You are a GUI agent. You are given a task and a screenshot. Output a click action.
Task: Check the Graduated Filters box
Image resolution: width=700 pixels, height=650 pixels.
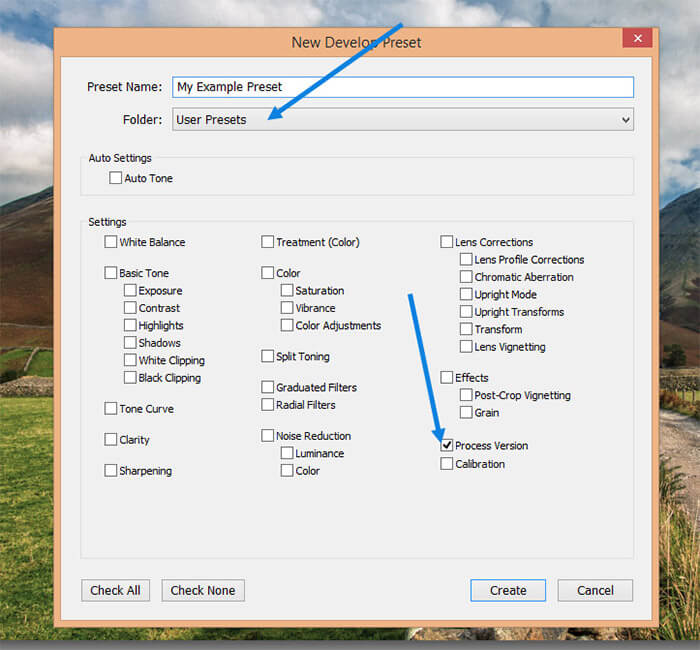pyautogui.click(x=267, y=387)
